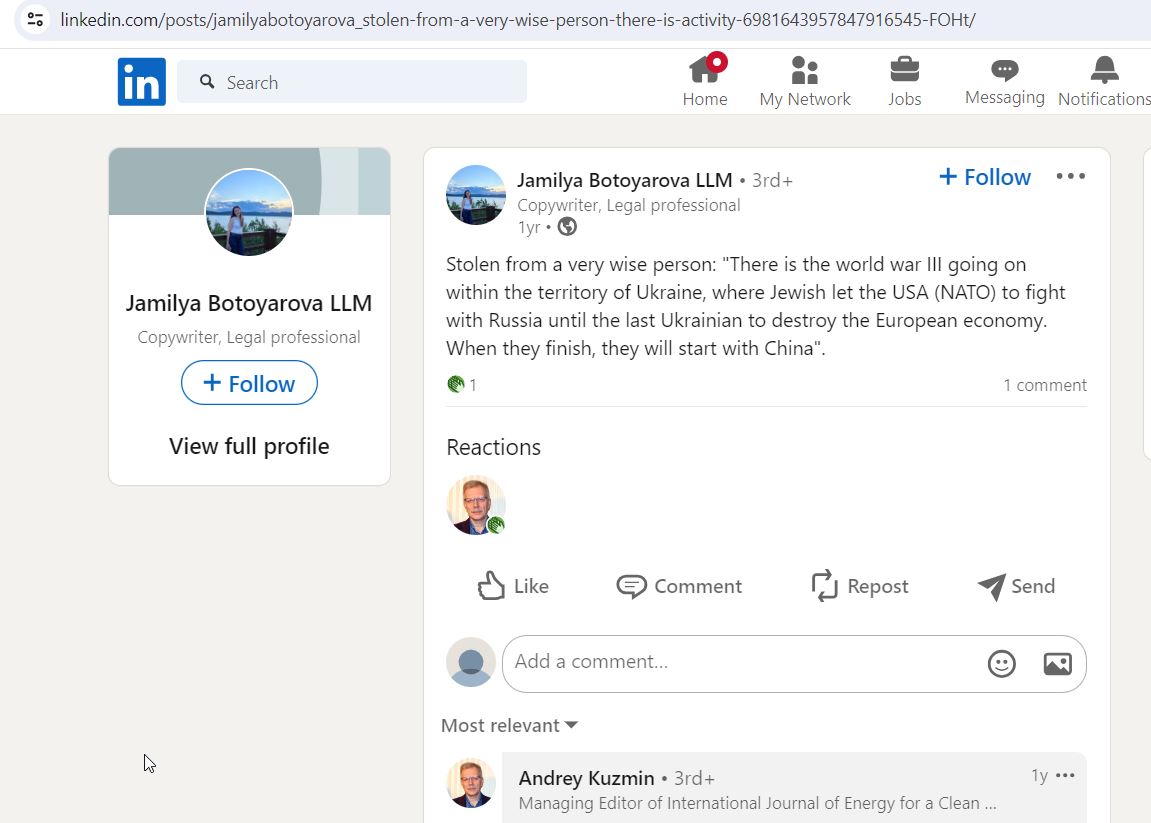Image resolution: width=1151 pixels, height=823 pixels.
Task: Open the Home navigation icon
Action: 705,81
